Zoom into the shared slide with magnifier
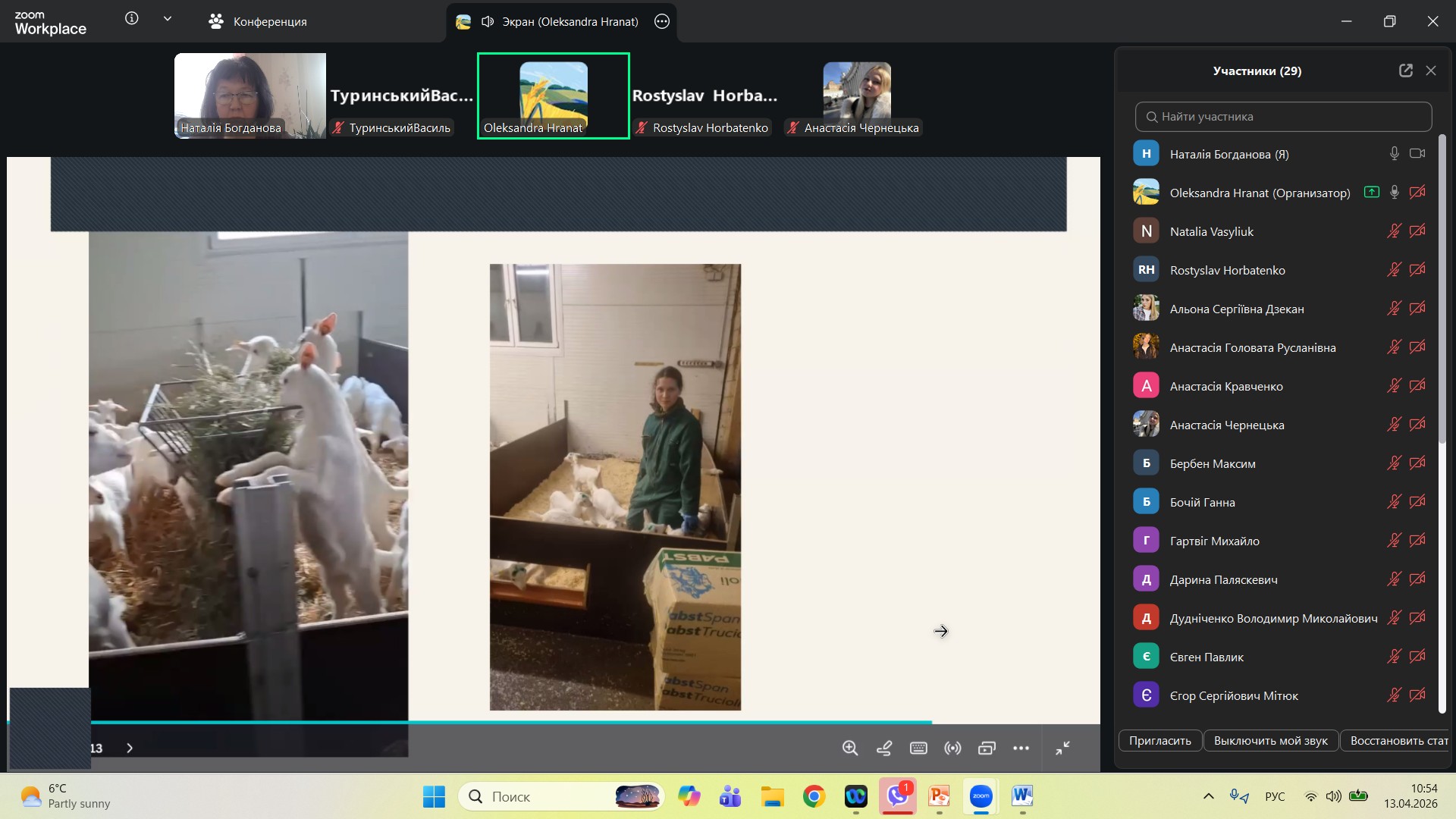Viewport: 1456px width, 819px height. coord(850,748)
